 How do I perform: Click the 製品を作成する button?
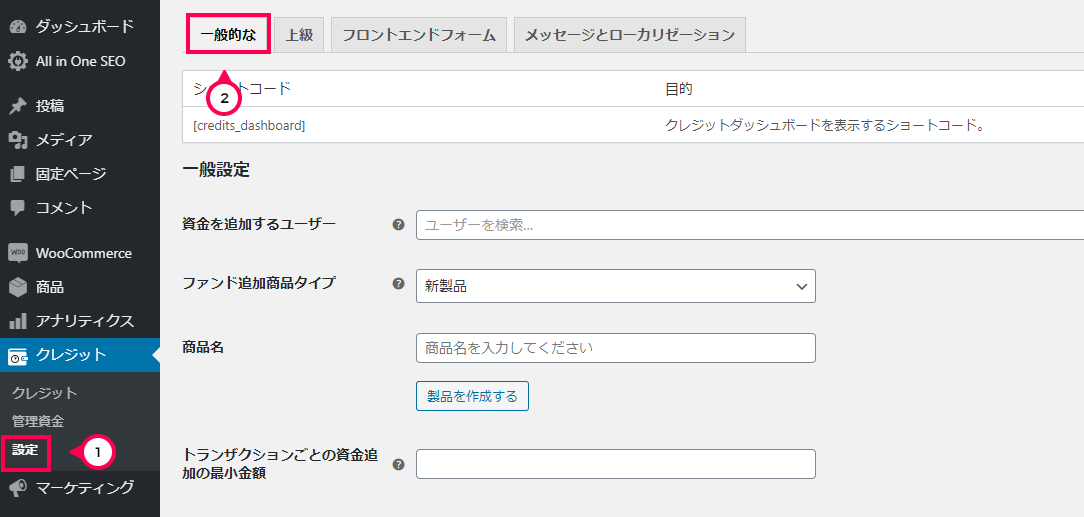tap(472, 396)
